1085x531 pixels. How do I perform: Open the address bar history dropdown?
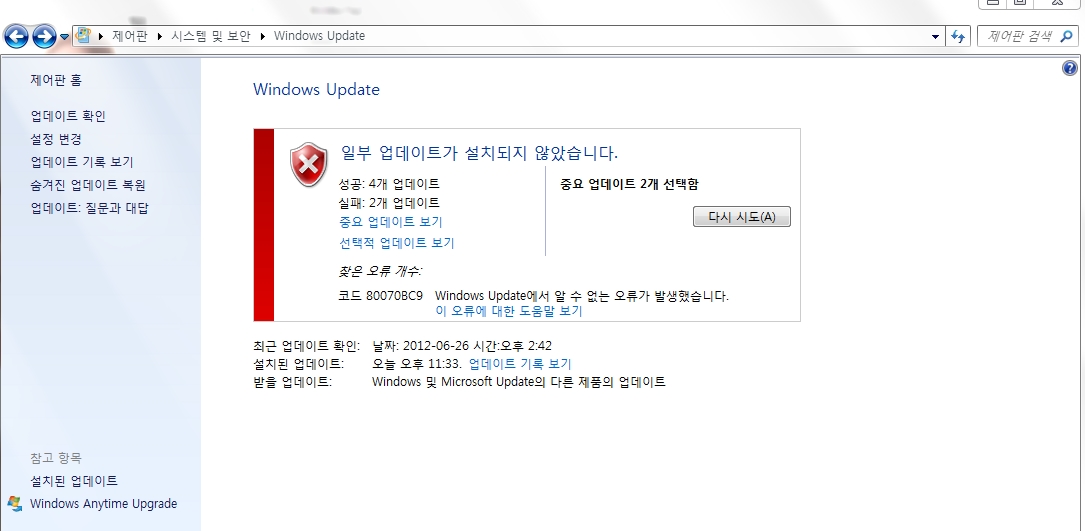[936, 37]
